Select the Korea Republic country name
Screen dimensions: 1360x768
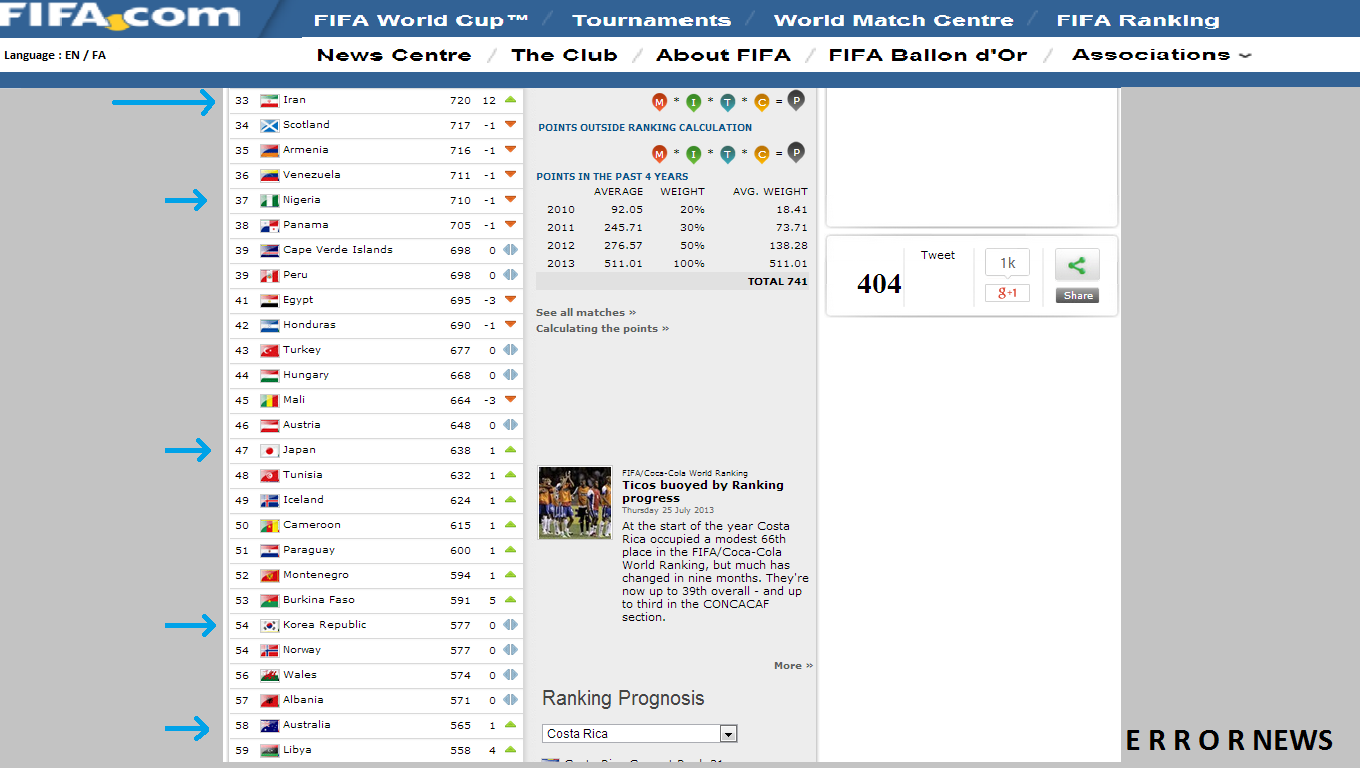(324, 625)
